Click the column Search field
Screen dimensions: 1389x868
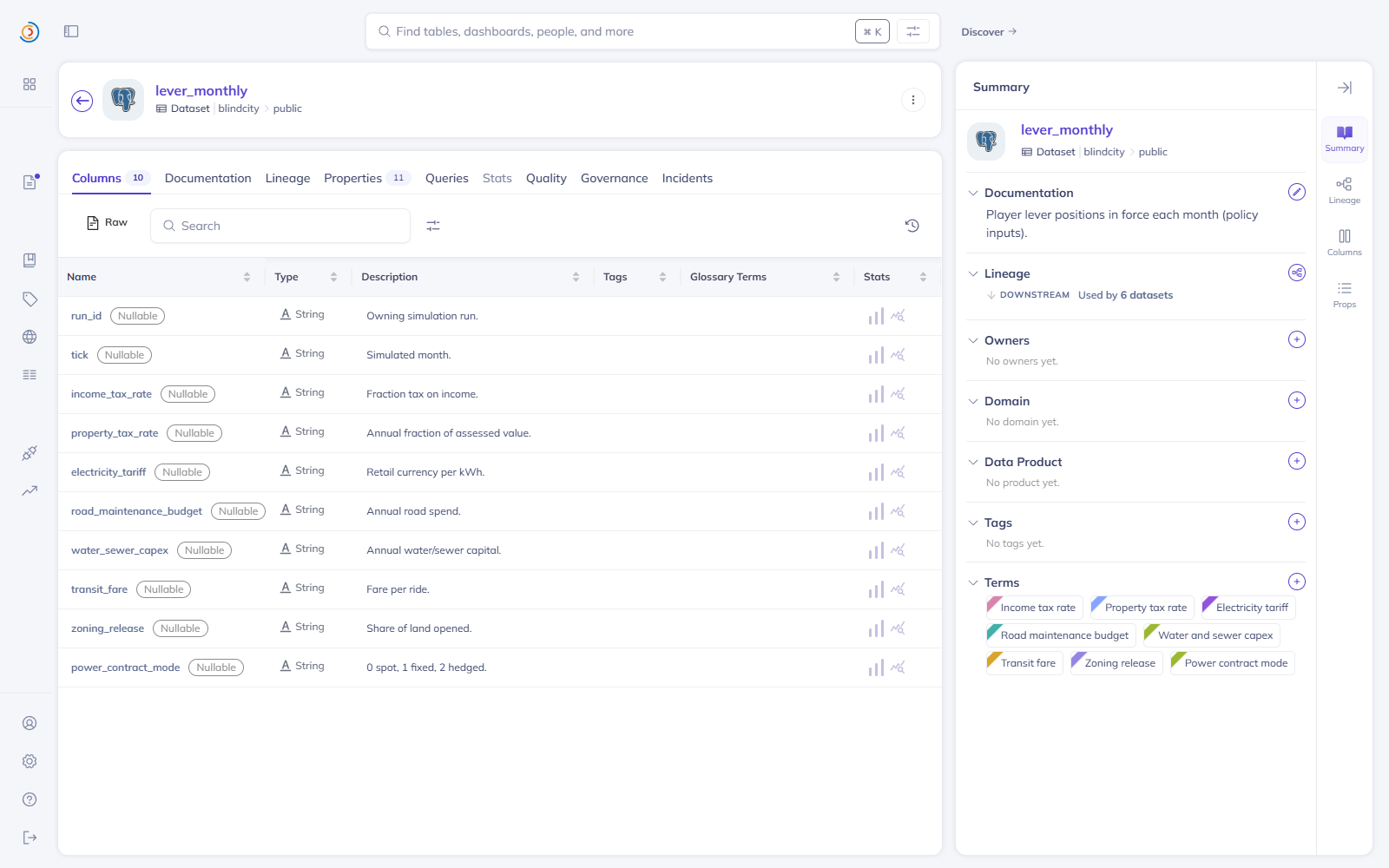280,226
